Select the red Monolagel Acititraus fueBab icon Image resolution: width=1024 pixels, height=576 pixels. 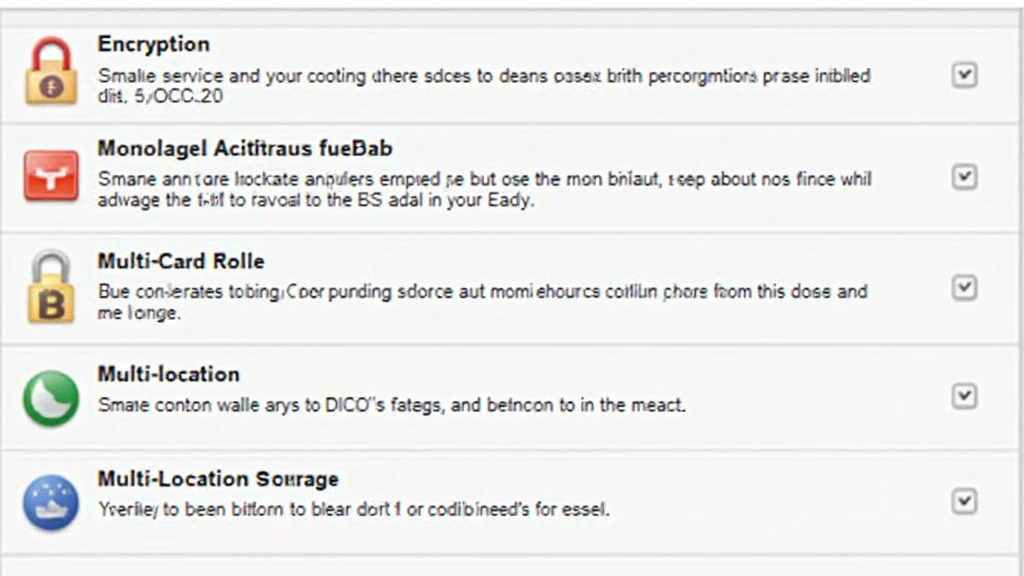51,176
